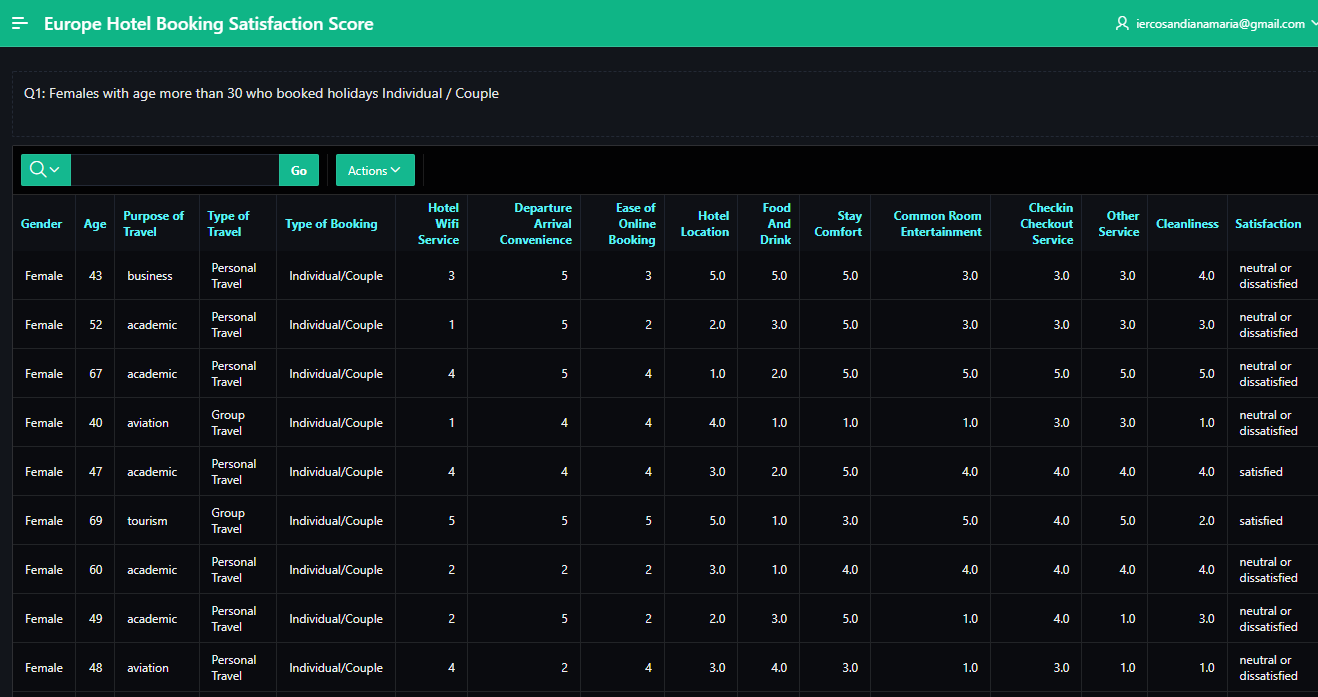The width and height of the screenshot is (1318, 697).
Task: Open Ease of Online Booking header
Action: pos(632,224)
